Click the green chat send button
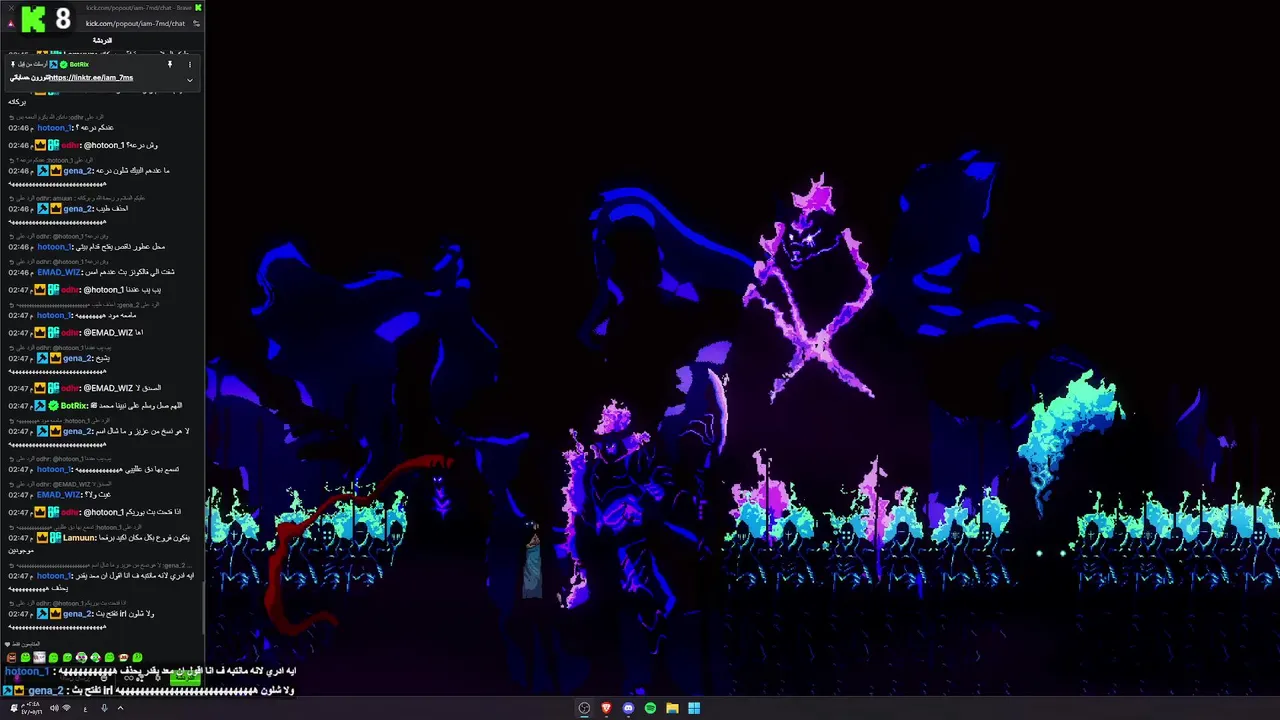The image size is (1280, 720). [185, 678]
